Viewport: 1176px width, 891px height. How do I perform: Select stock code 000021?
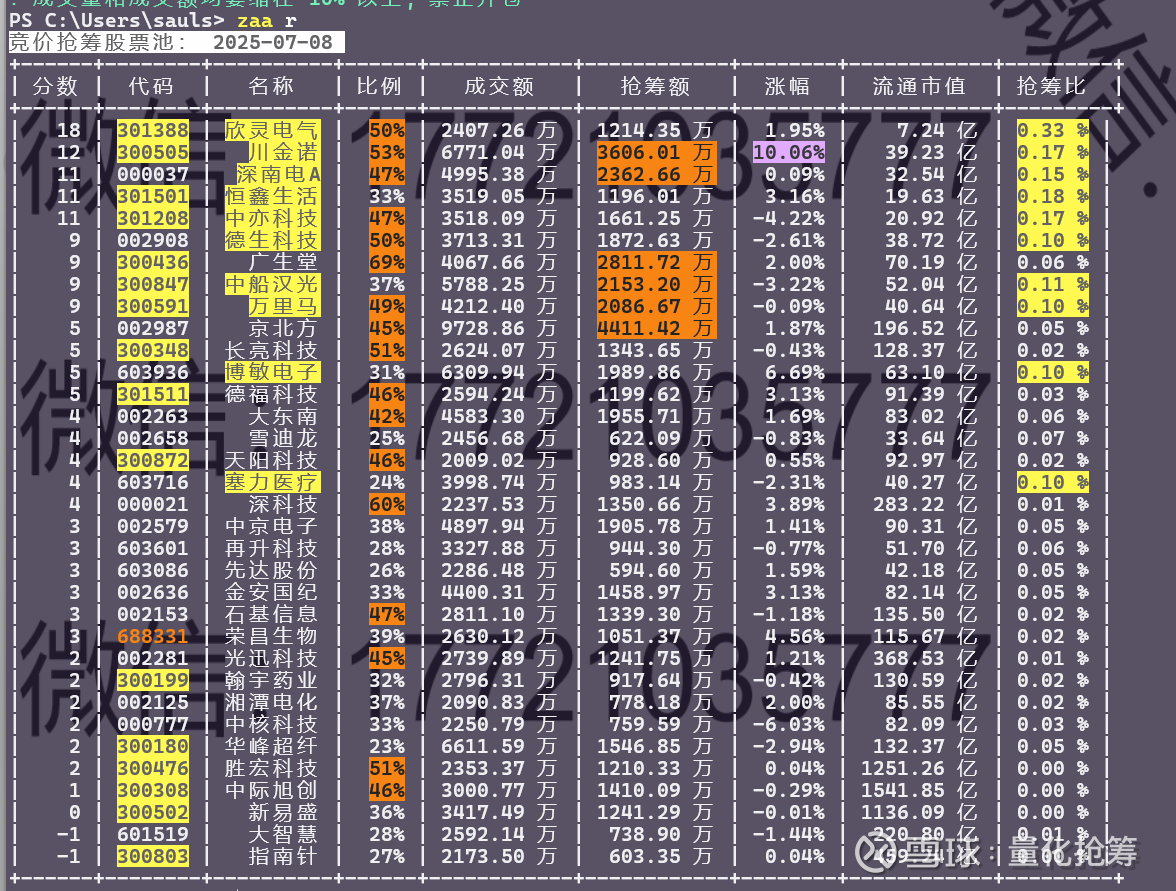point(153,505)
